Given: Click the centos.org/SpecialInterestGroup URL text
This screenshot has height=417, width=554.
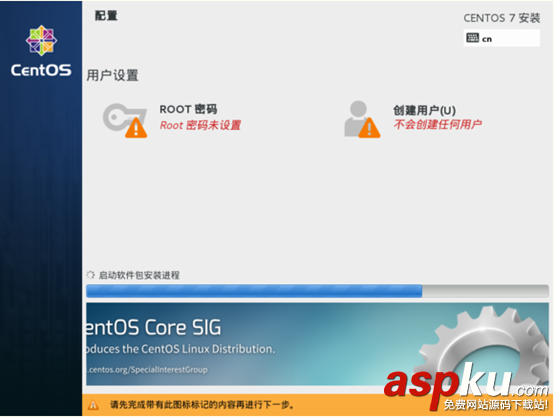Looking at the screenshot, I should coord(147,370).
